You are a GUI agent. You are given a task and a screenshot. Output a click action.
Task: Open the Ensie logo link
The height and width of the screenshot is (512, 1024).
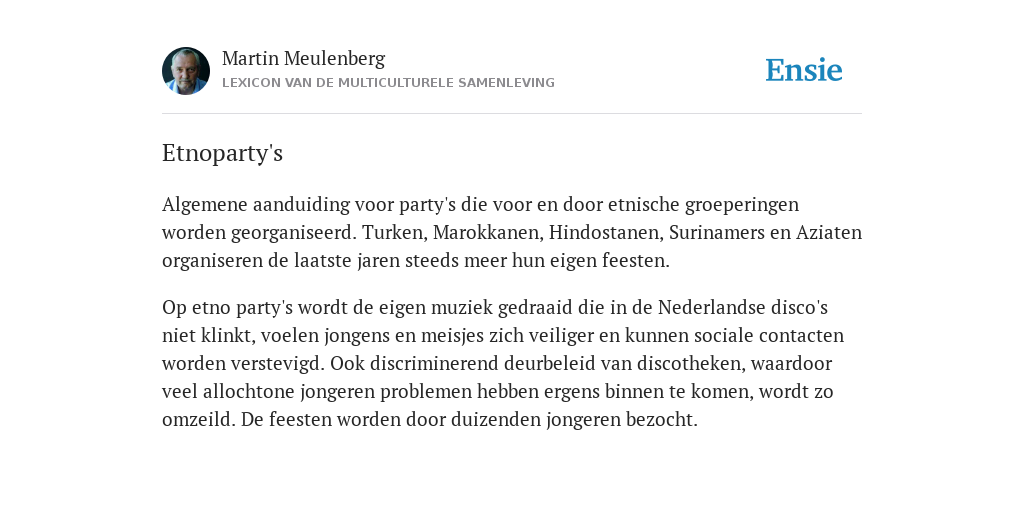coord(804,70)
